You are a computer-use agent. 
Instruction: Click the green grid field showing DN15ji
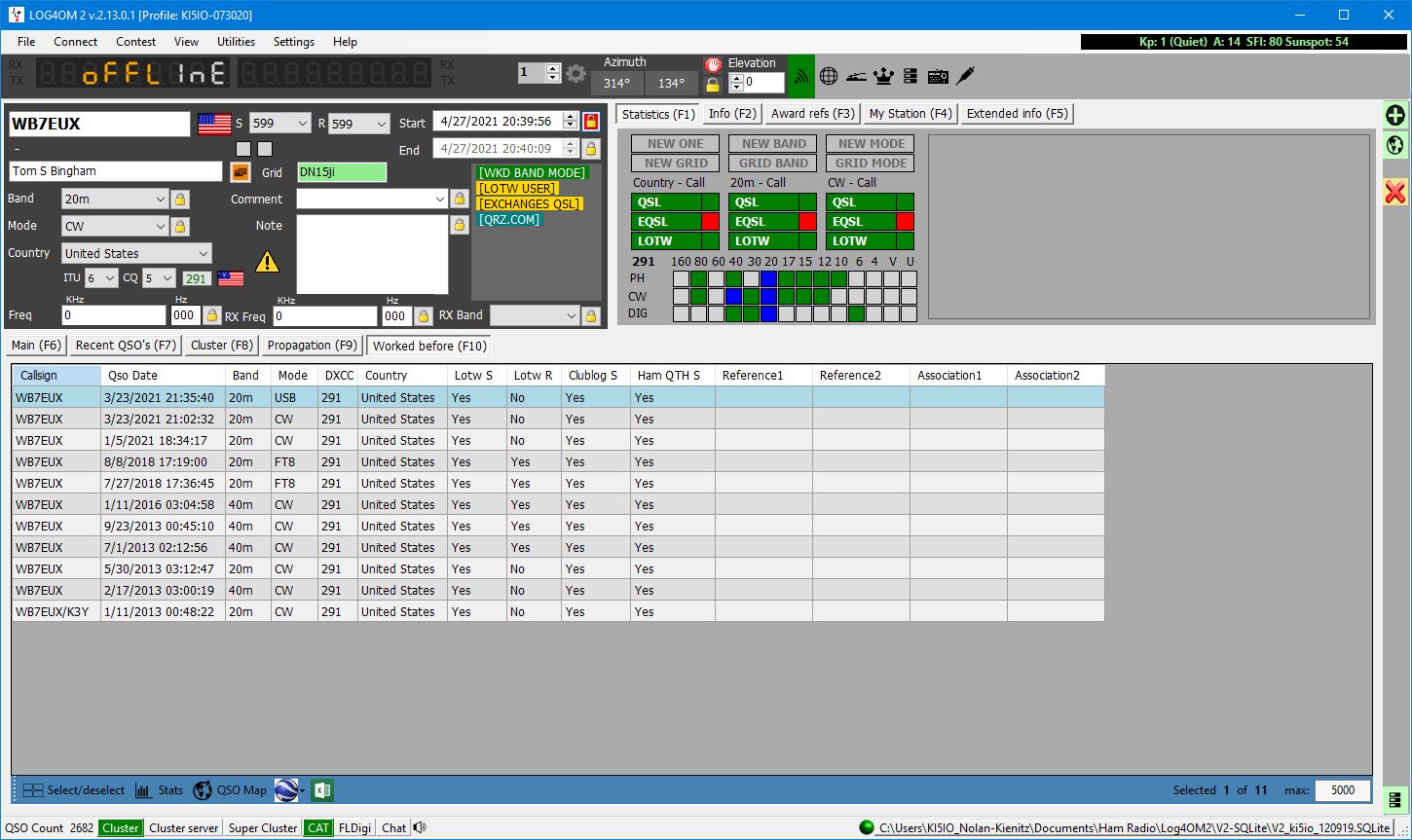(x=342, y=172)
